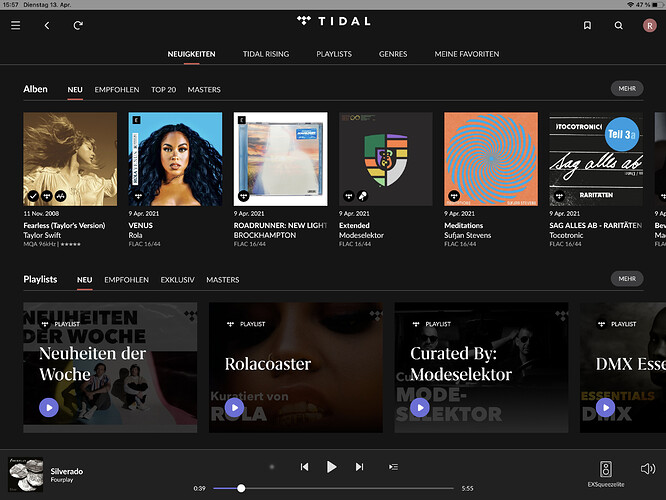Play the DMX Essentials playlist
The image size is (666, 500).
606,407
